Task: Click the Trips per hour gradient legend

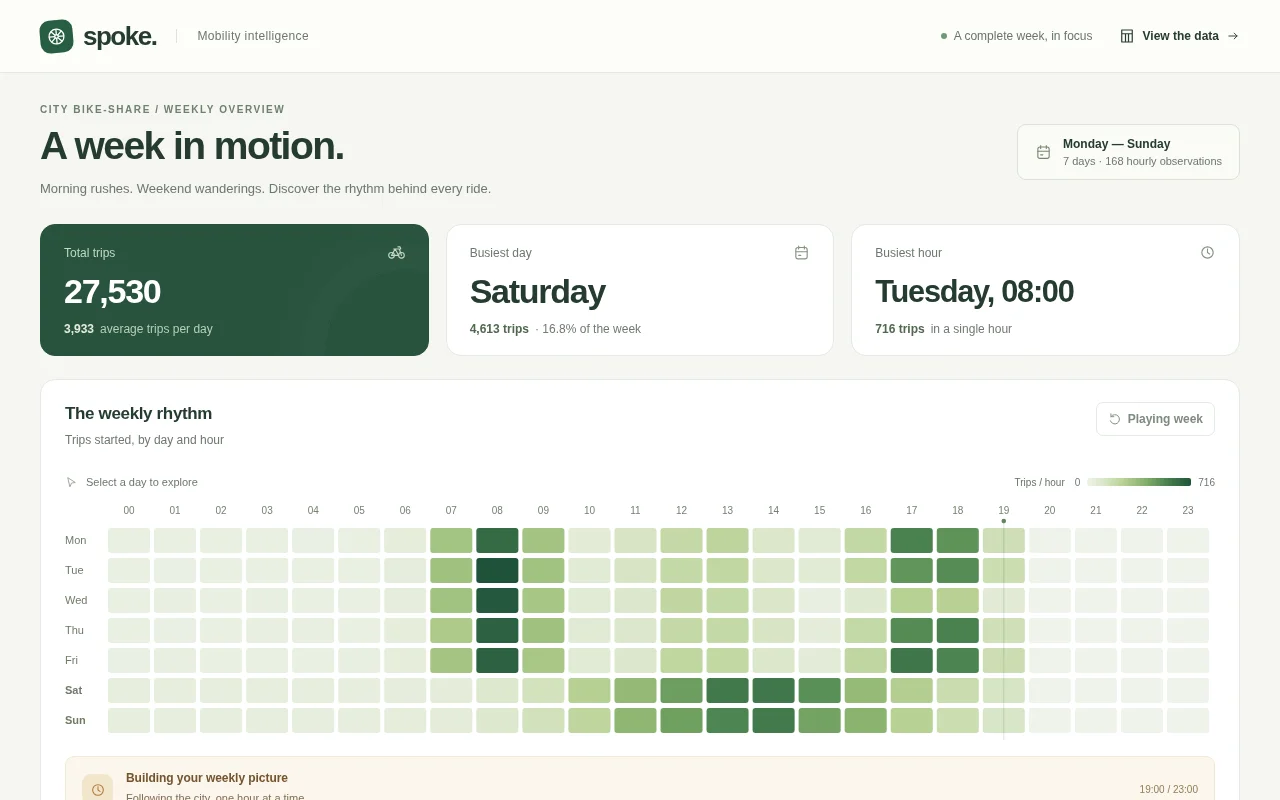Action: [x=1139, y=482]
